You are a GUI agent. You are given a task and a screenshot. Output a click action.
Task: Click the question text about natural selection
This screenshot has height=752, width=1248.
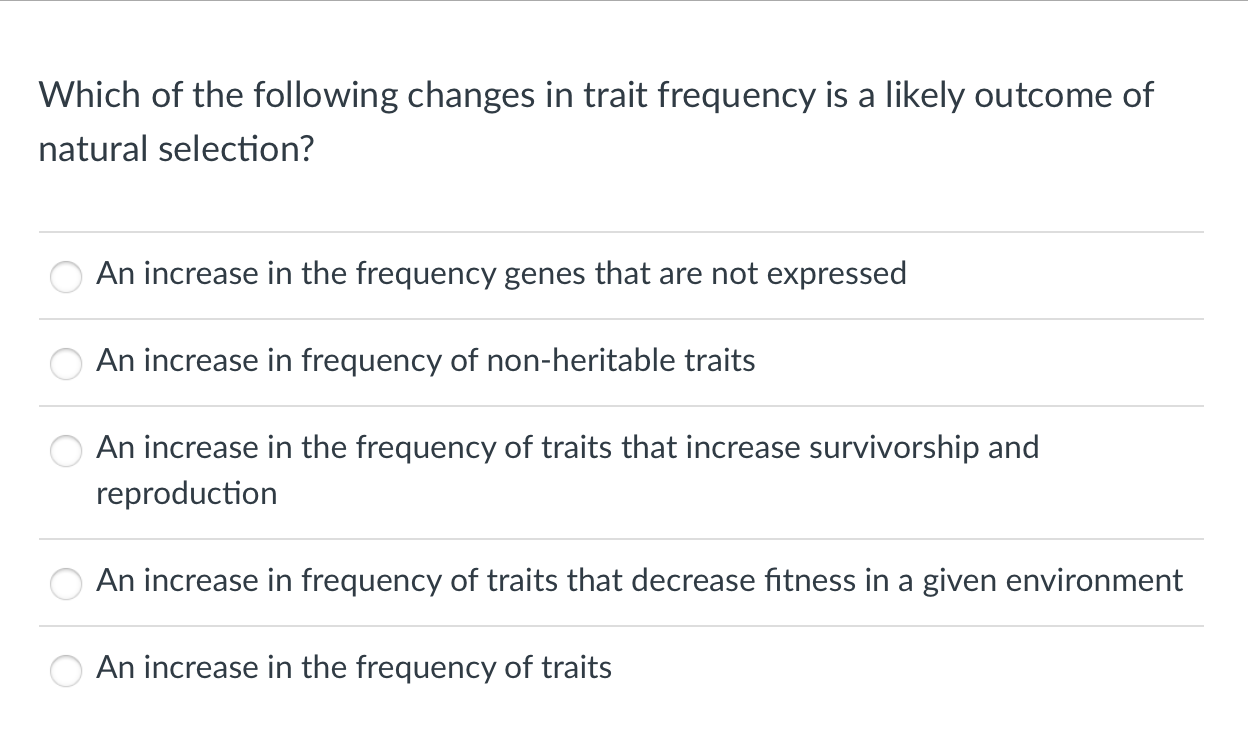[594, 95]
